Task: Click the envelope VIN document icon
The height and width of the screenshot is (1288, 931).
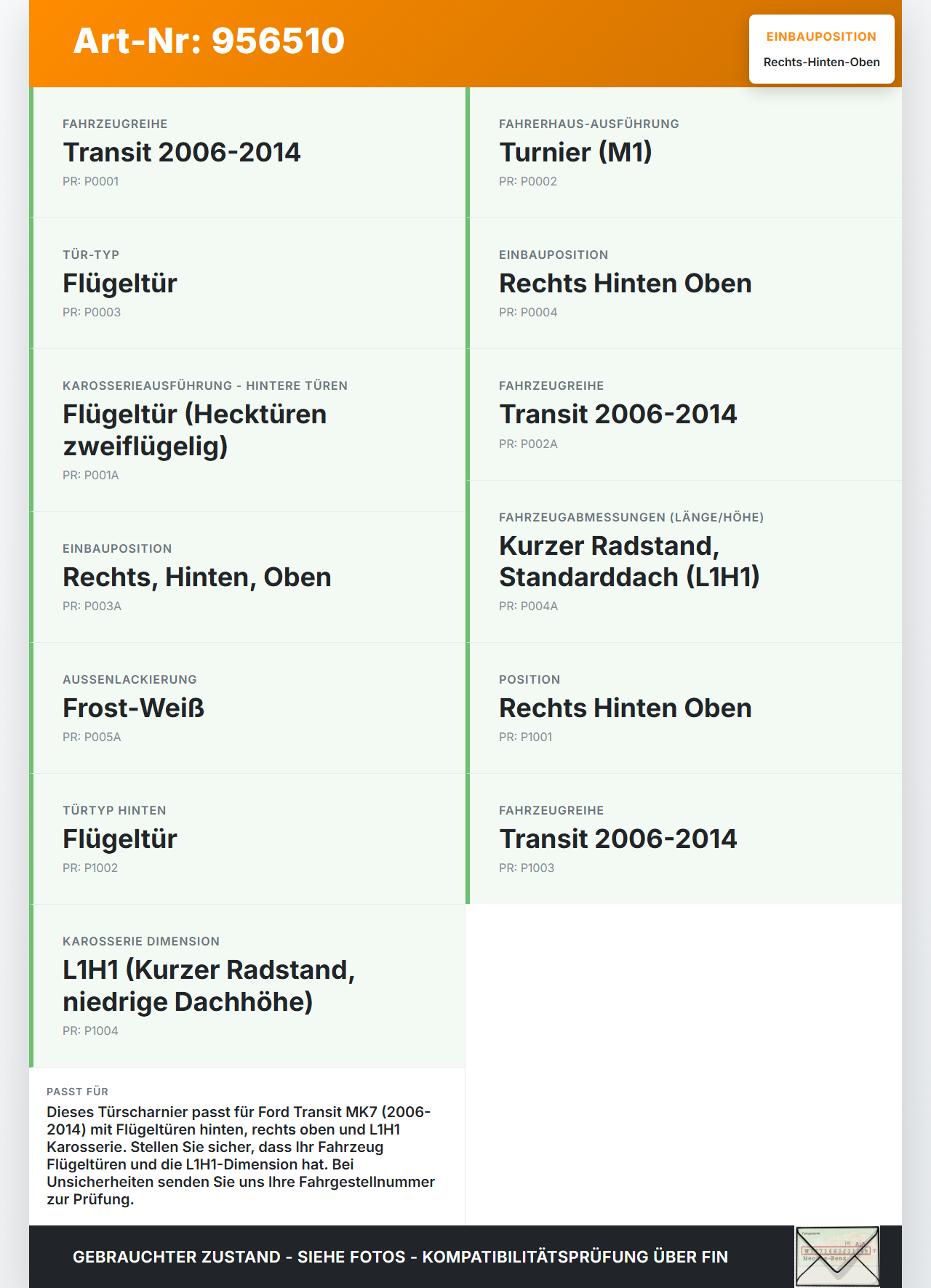Action: 837,1256
